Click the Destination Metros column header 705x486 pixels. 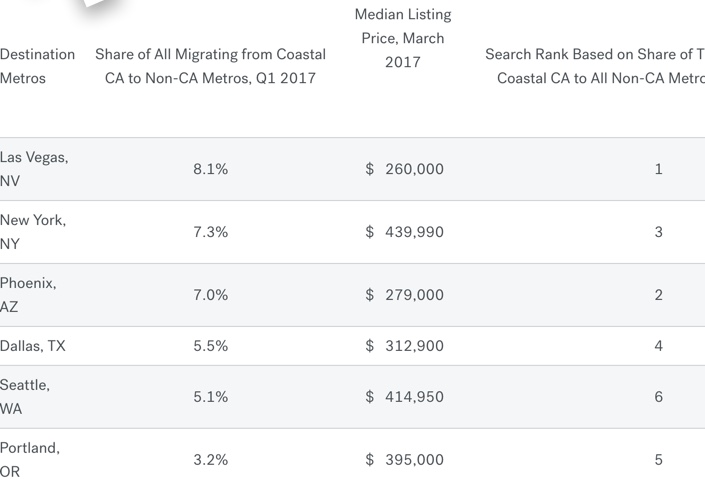click(37, 66)
